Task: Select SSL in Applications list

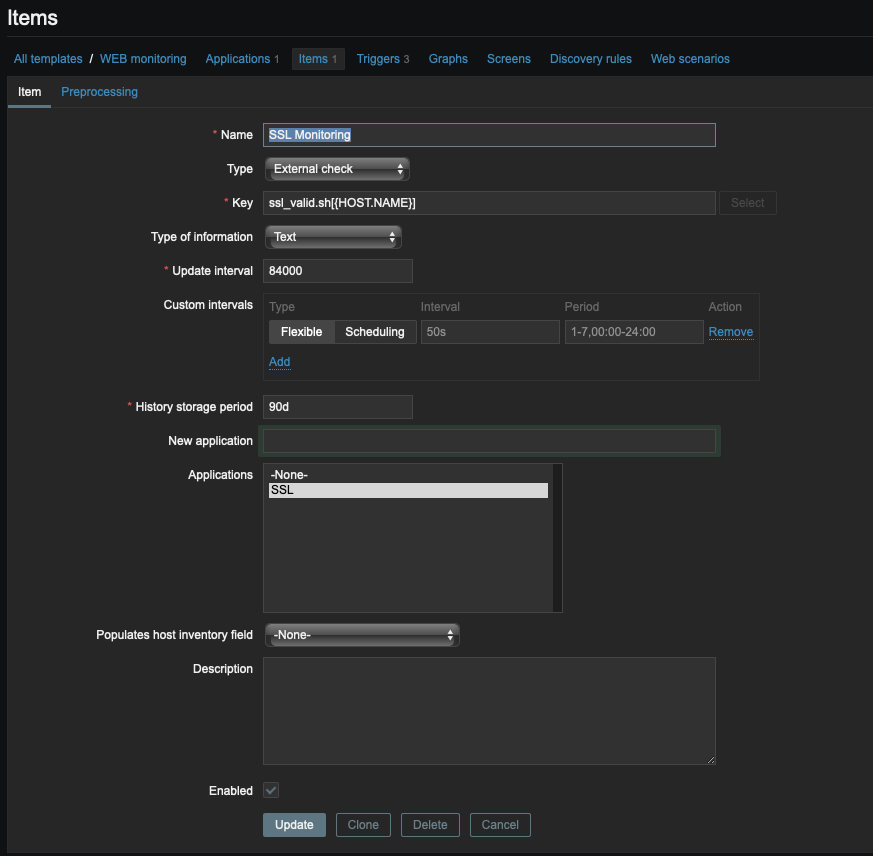Action: (408, 491)
